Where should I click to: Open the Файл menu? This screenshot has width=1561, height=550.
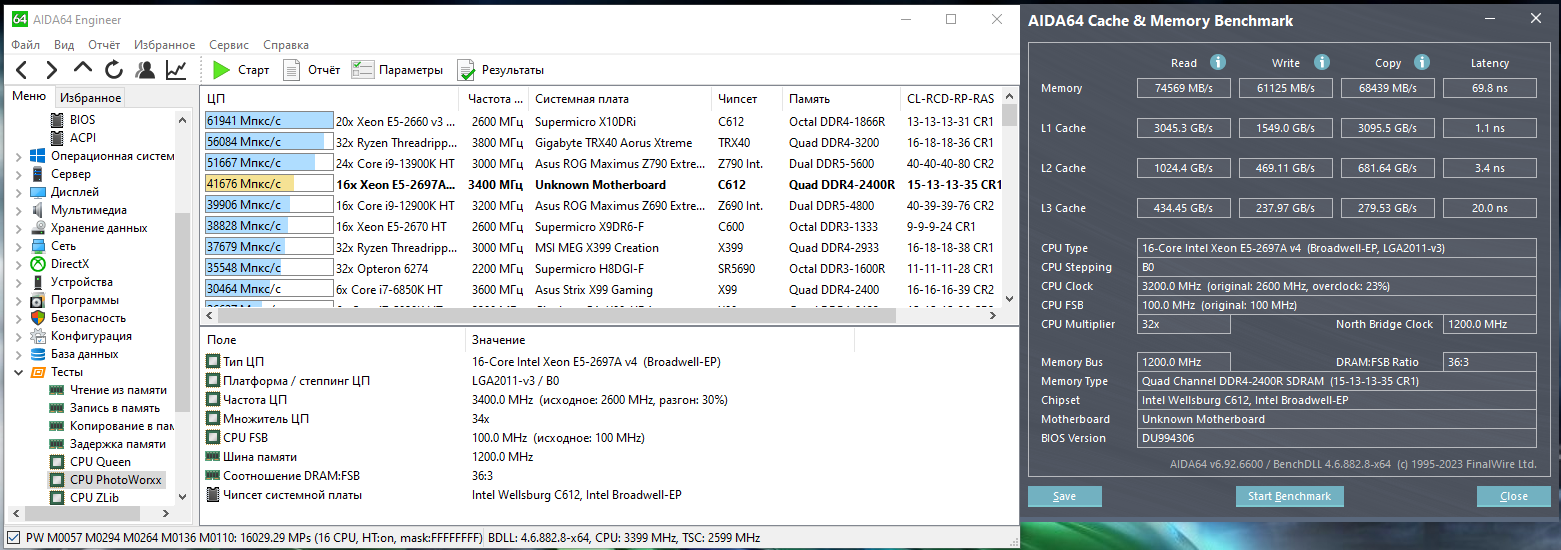click(x=25, y=45)
